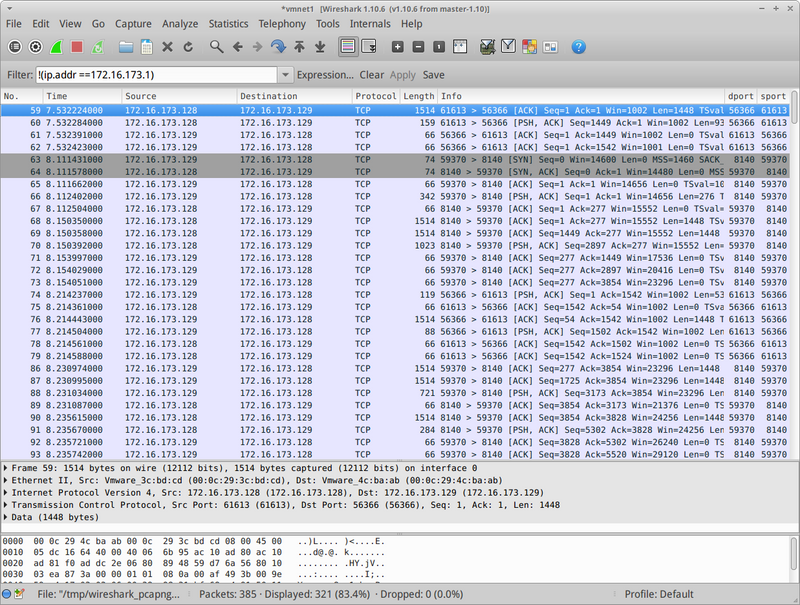800x605 pixels.
Task: Expand Internet Protocol Version 4 node
Action: (x=6, y=493)
